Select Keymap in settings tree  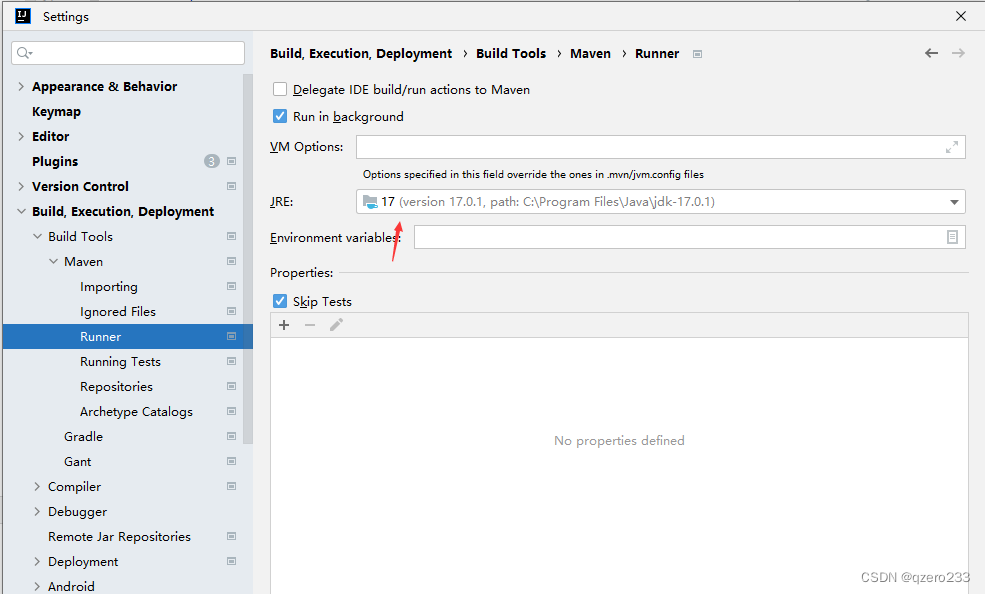tap(57, 112)
